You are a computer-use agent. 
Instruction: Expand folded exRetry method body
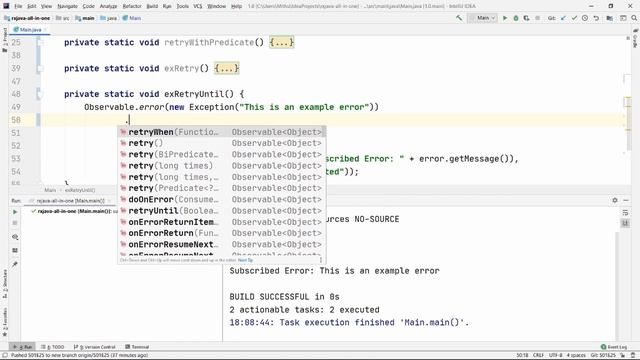(x=227, y=68)
